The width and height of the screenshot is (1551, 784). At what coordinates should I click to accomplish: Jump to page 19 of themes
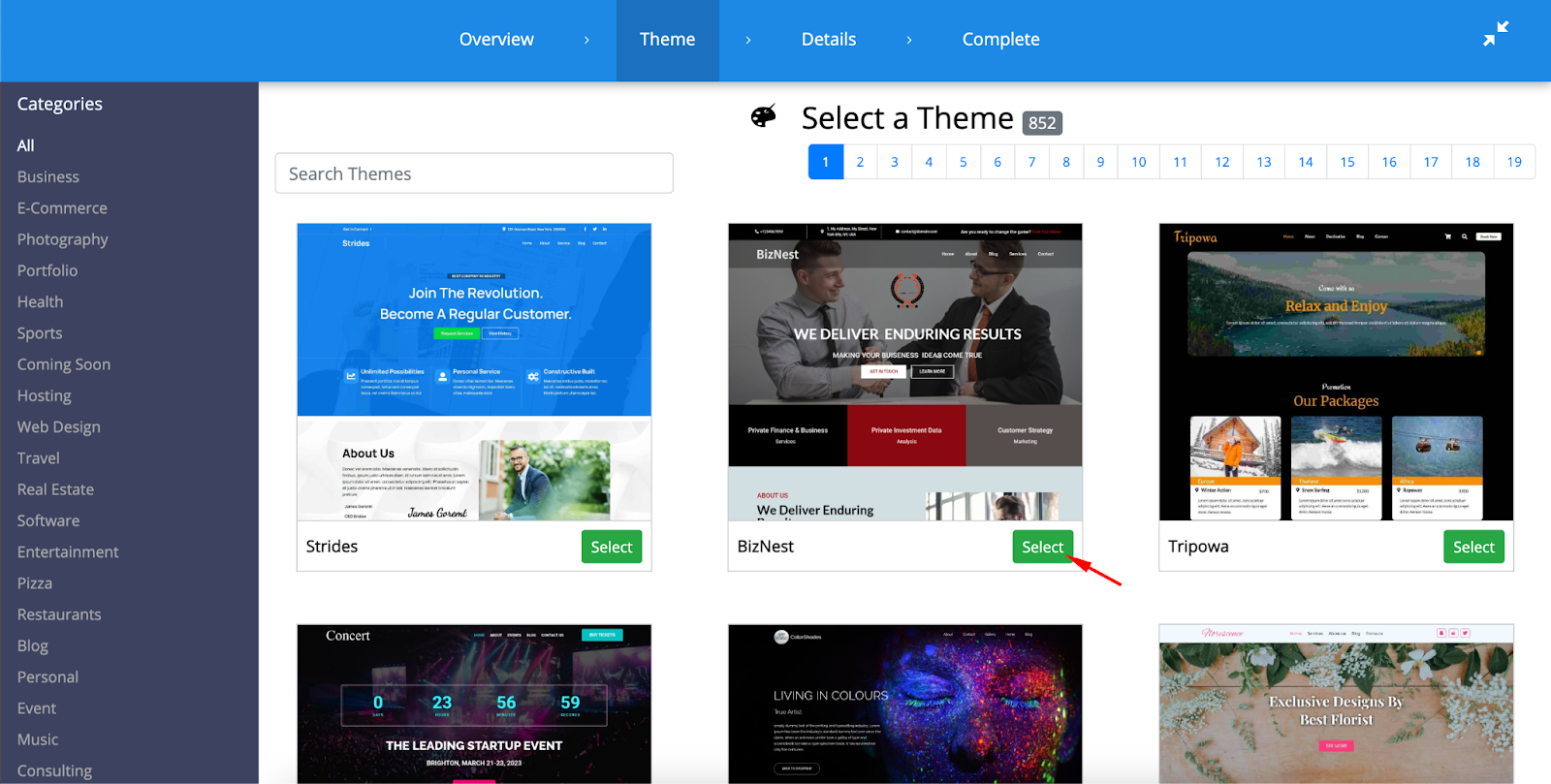click(x=1513, y=162)
